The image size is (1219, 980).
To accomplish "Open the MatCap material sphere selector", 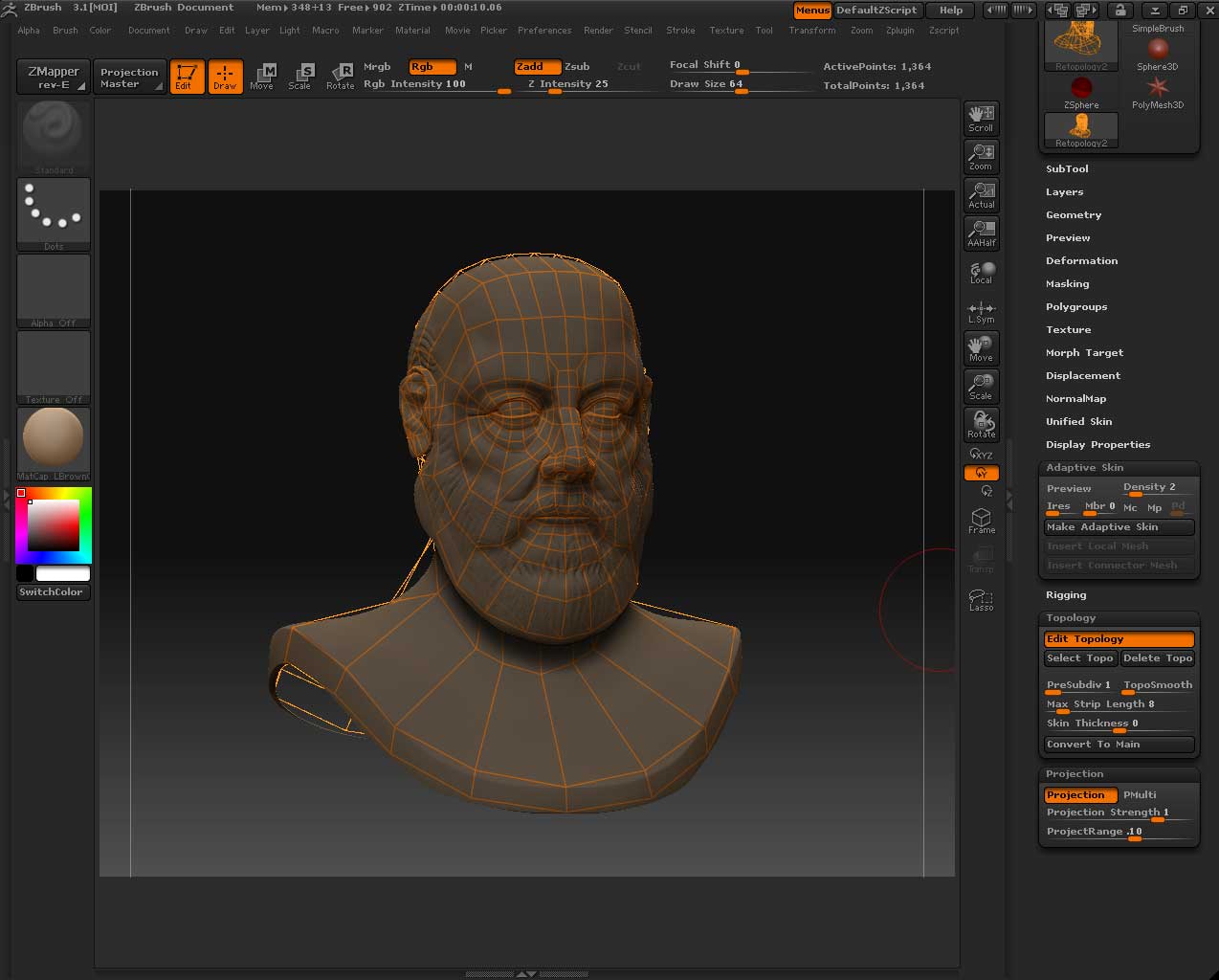I will [x=54, y=443].
